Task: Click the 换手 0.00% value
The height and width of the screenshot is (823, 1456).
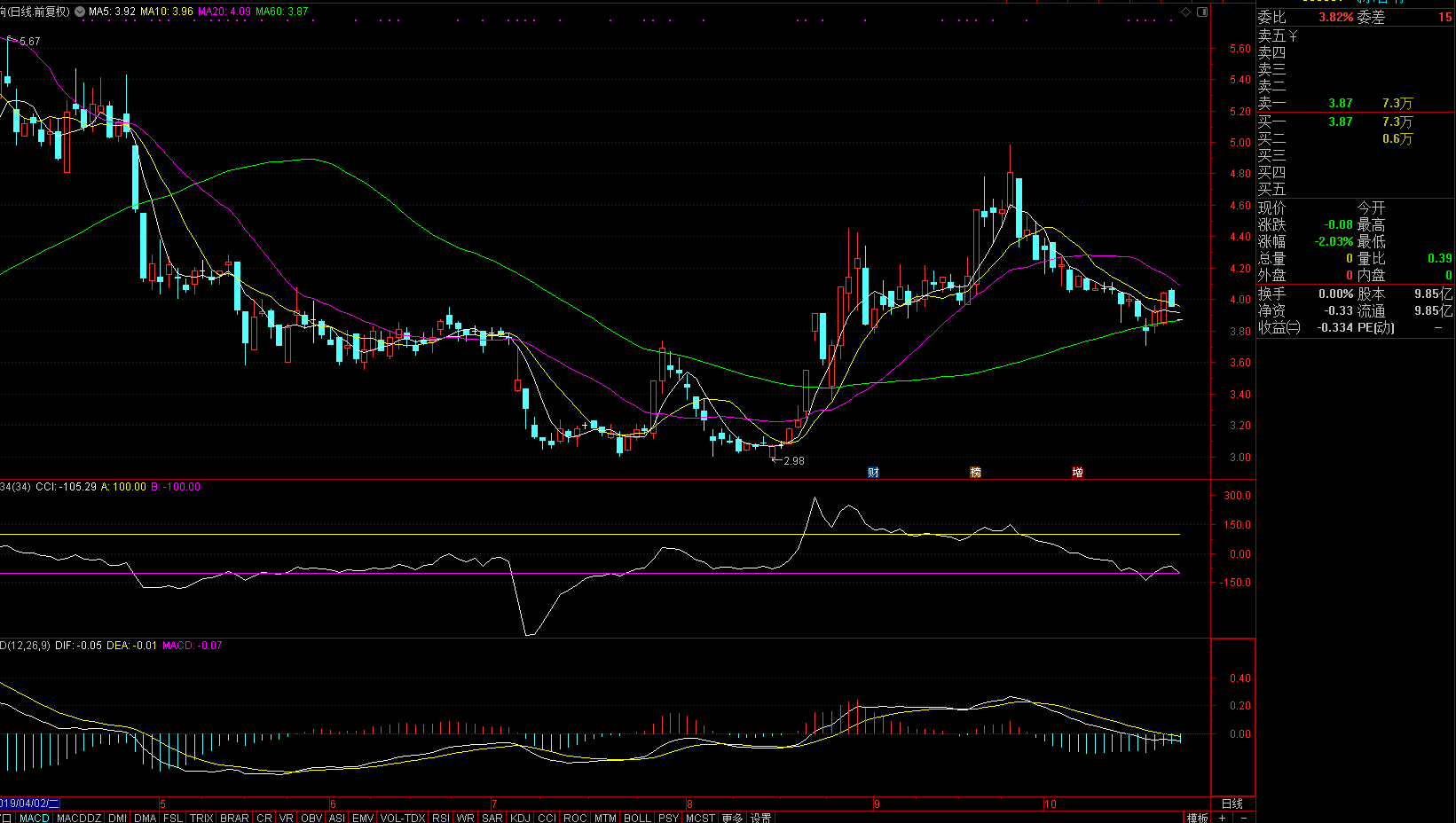Action: coord(1336,294)
